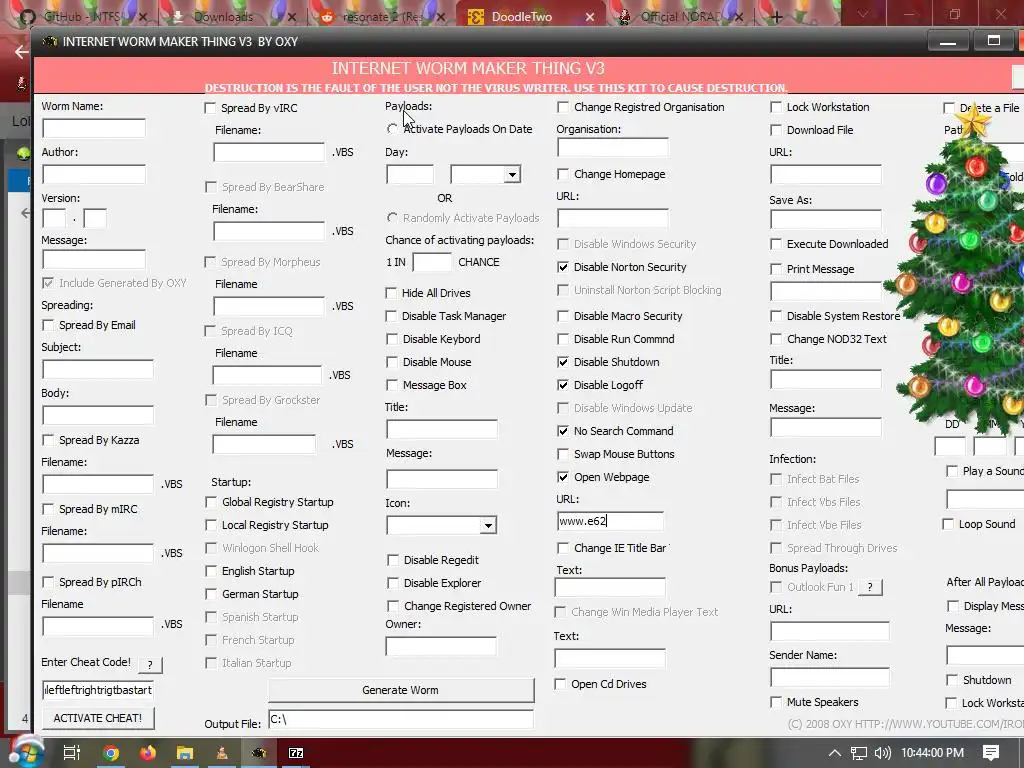Image resolution: width=1024 pixels, height=768 pixels.
Task: Click the Generate Worm button
Action: [401, 690]
